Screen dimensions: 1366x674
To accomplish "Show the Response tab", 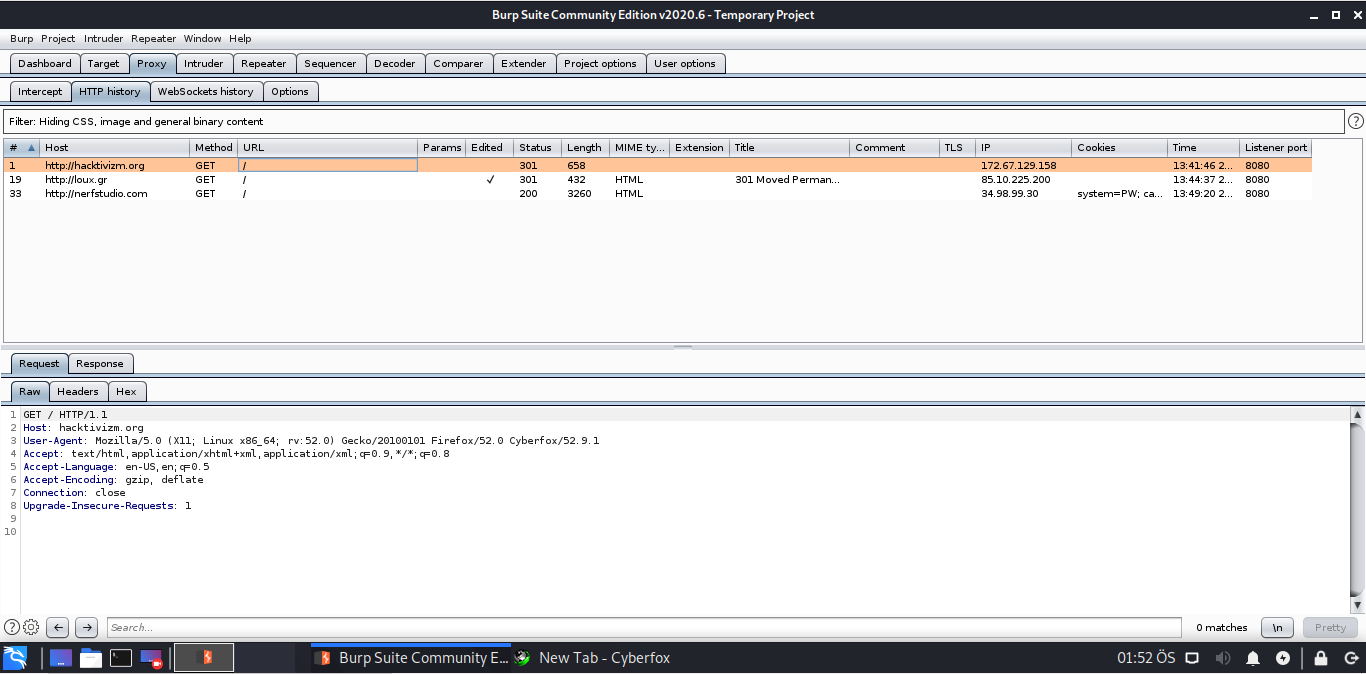I will (100, 363).
